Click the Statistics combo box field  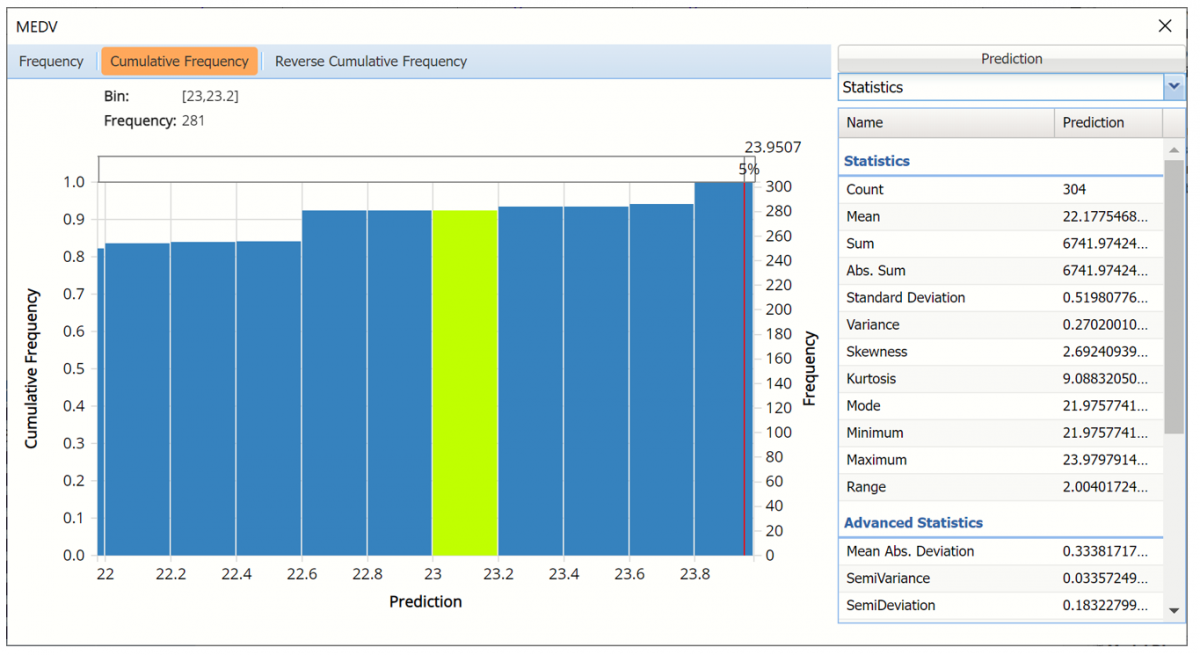pos(1000,88)
